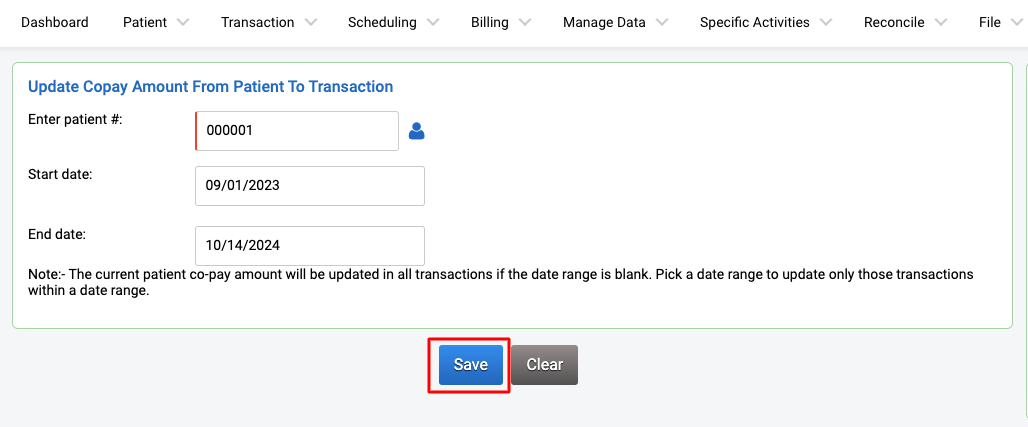Open the Patient menu
This screenshot has width=1028, height=427.
(145, 22)
